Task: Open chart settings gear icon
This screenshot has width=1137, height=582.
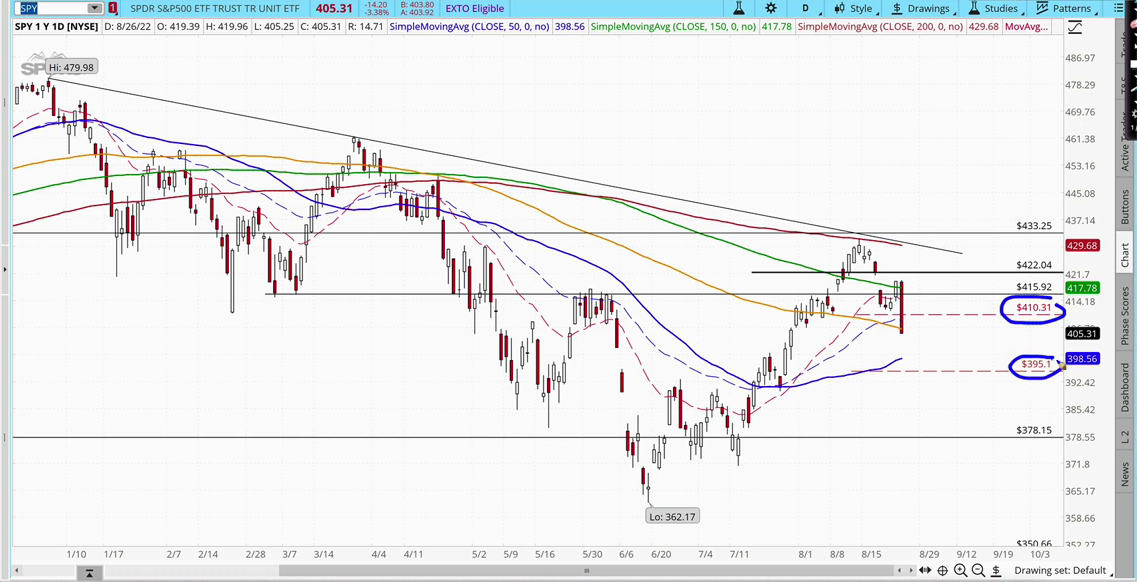Action: click(x=771, y=9)
